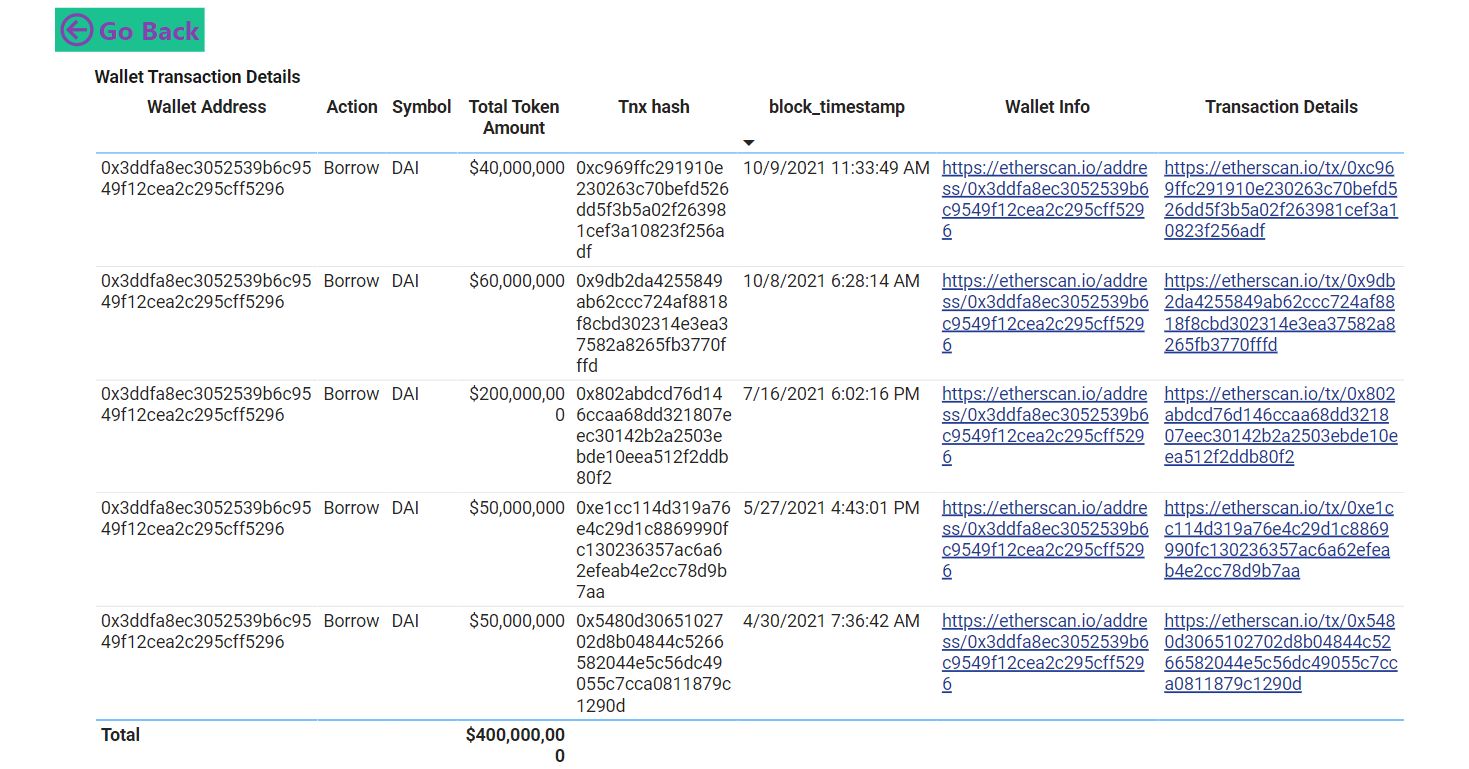The height and width of the screenshot is (769, 1469).
Task: Select timestamp 10/9/2021 11:33:49 AM
Action: click(x=836, y=168)
